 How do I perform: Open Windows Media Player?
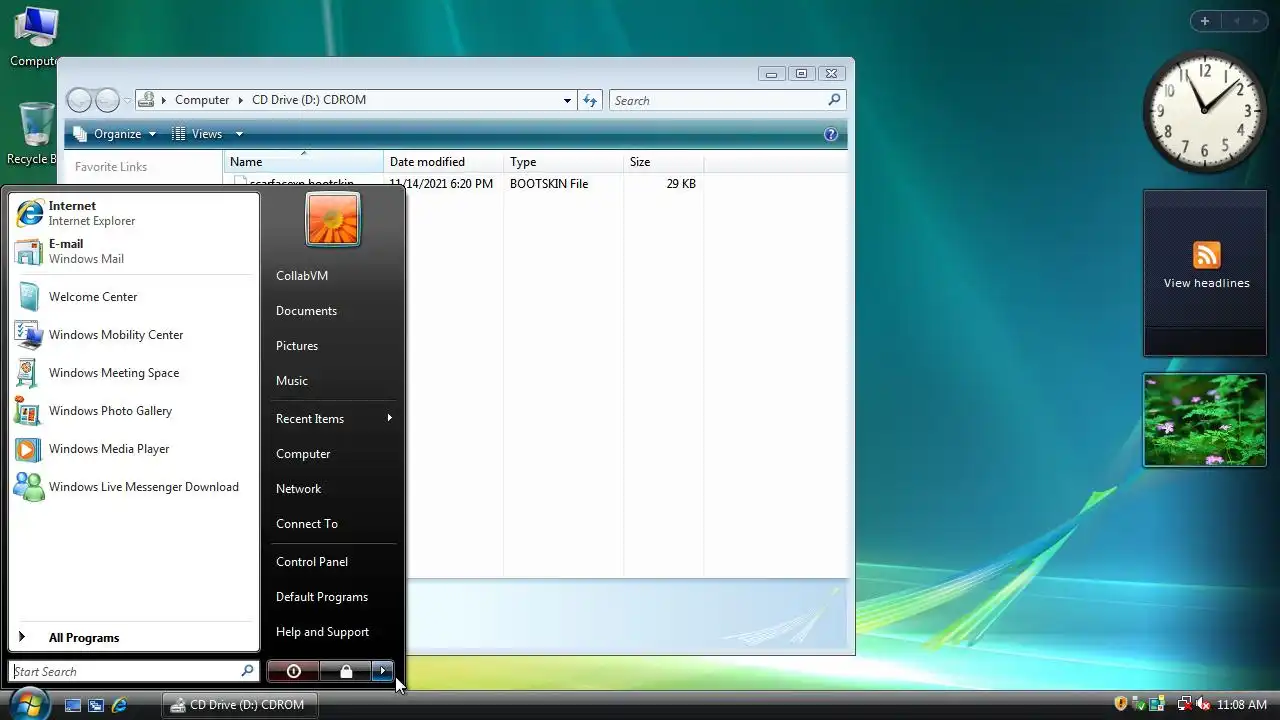[132, 449]
